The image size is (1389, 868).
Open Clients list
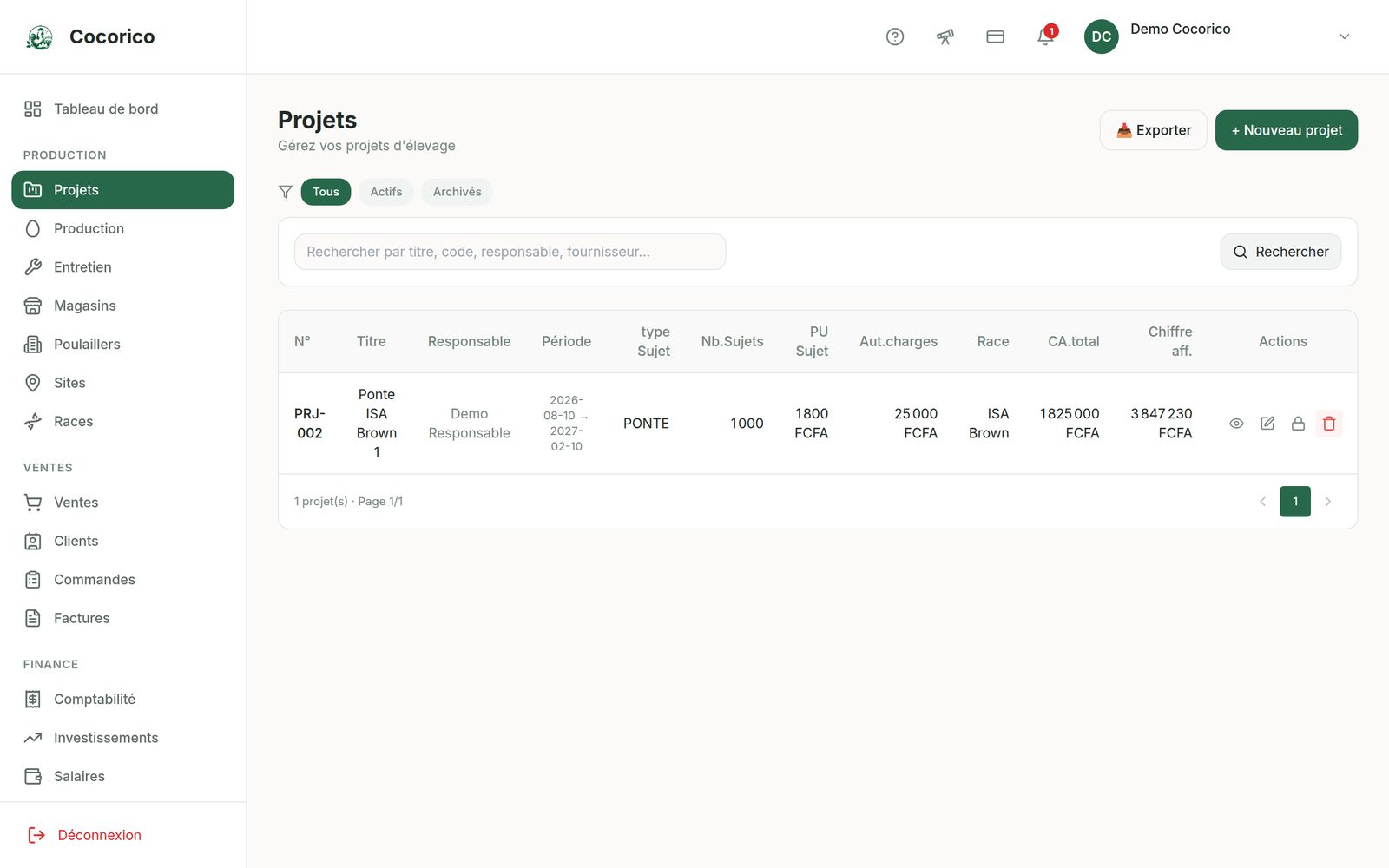pyautogui.click(x=122, y=541)
